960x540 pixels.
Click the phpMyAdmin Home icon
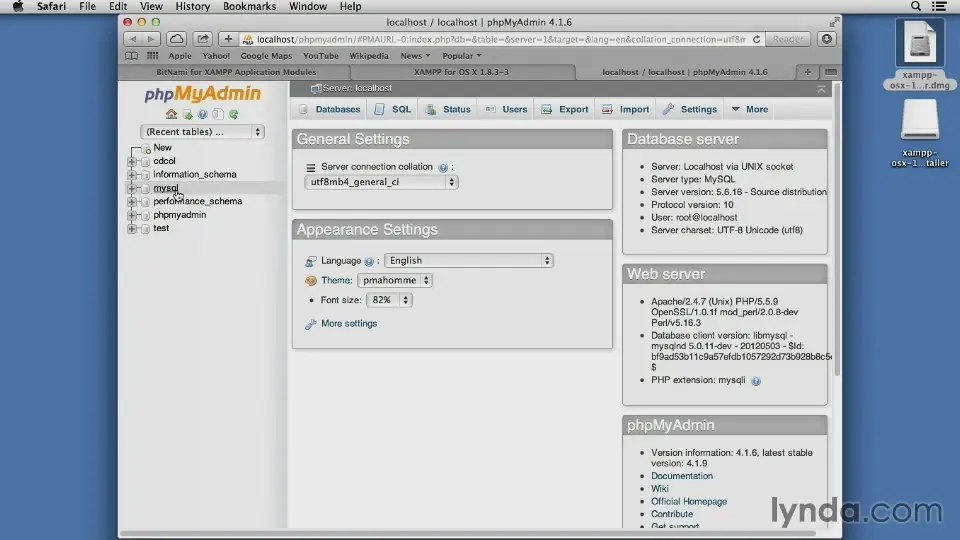[x=171, y=114]
